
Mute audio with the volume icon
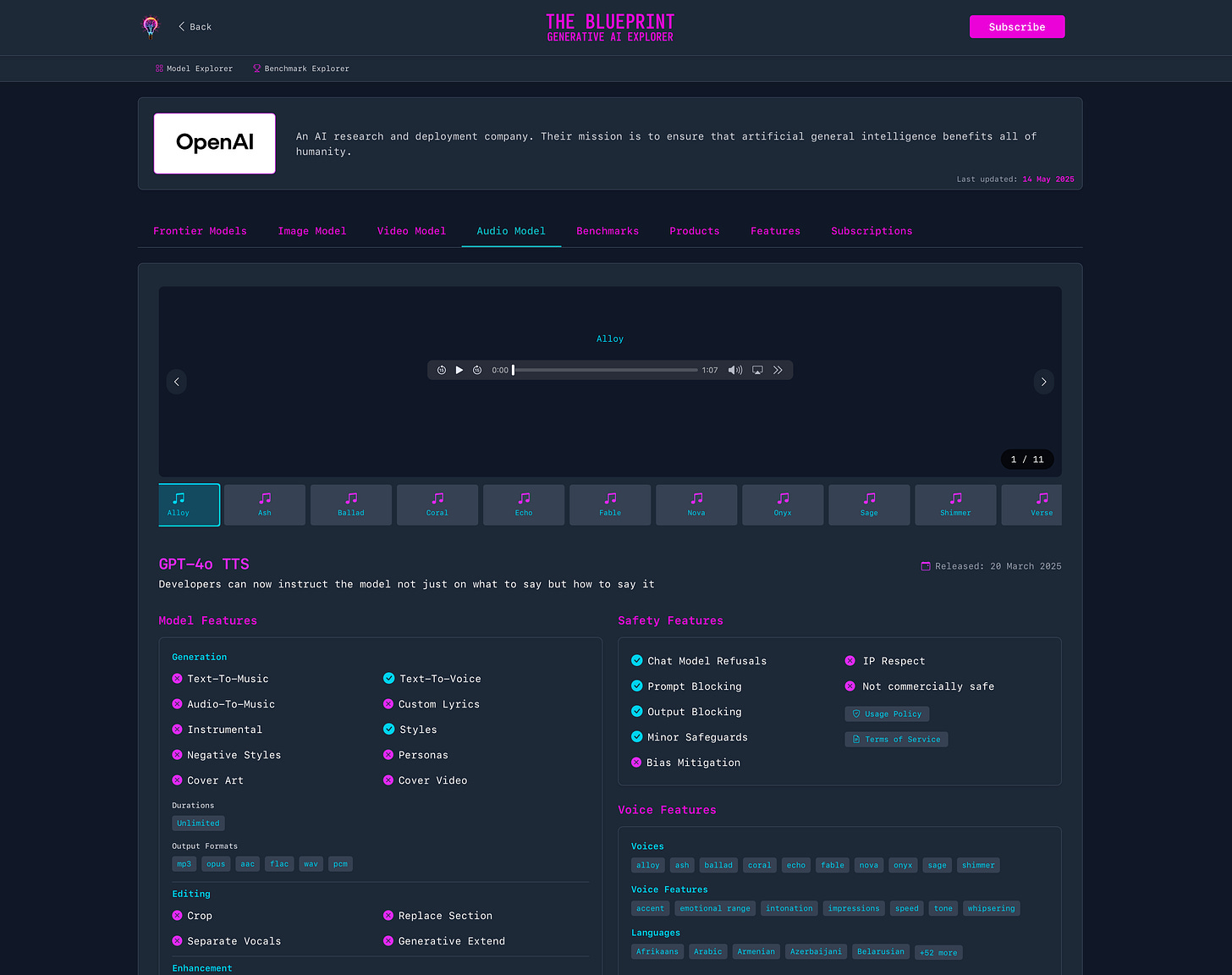735,370
